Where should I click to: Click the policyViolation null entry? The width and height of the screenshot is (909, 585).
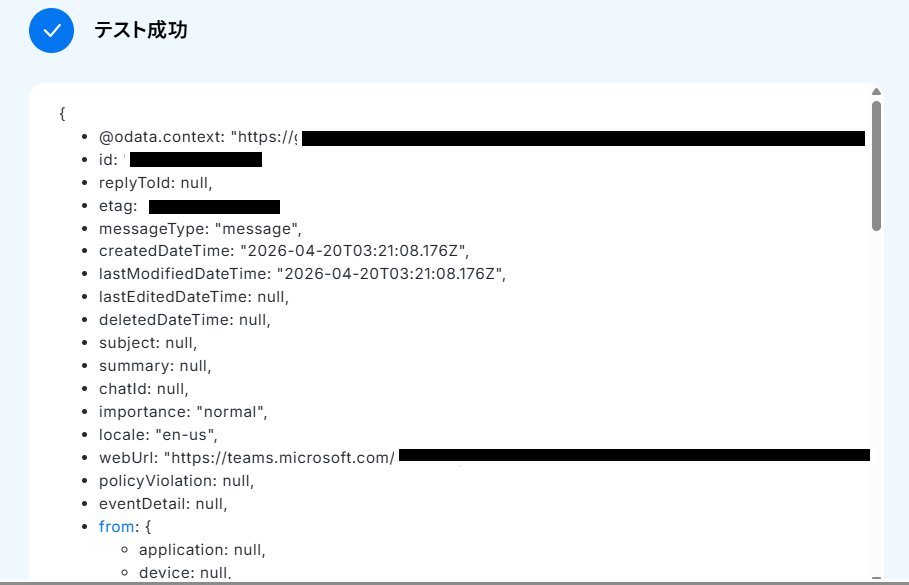176,481
